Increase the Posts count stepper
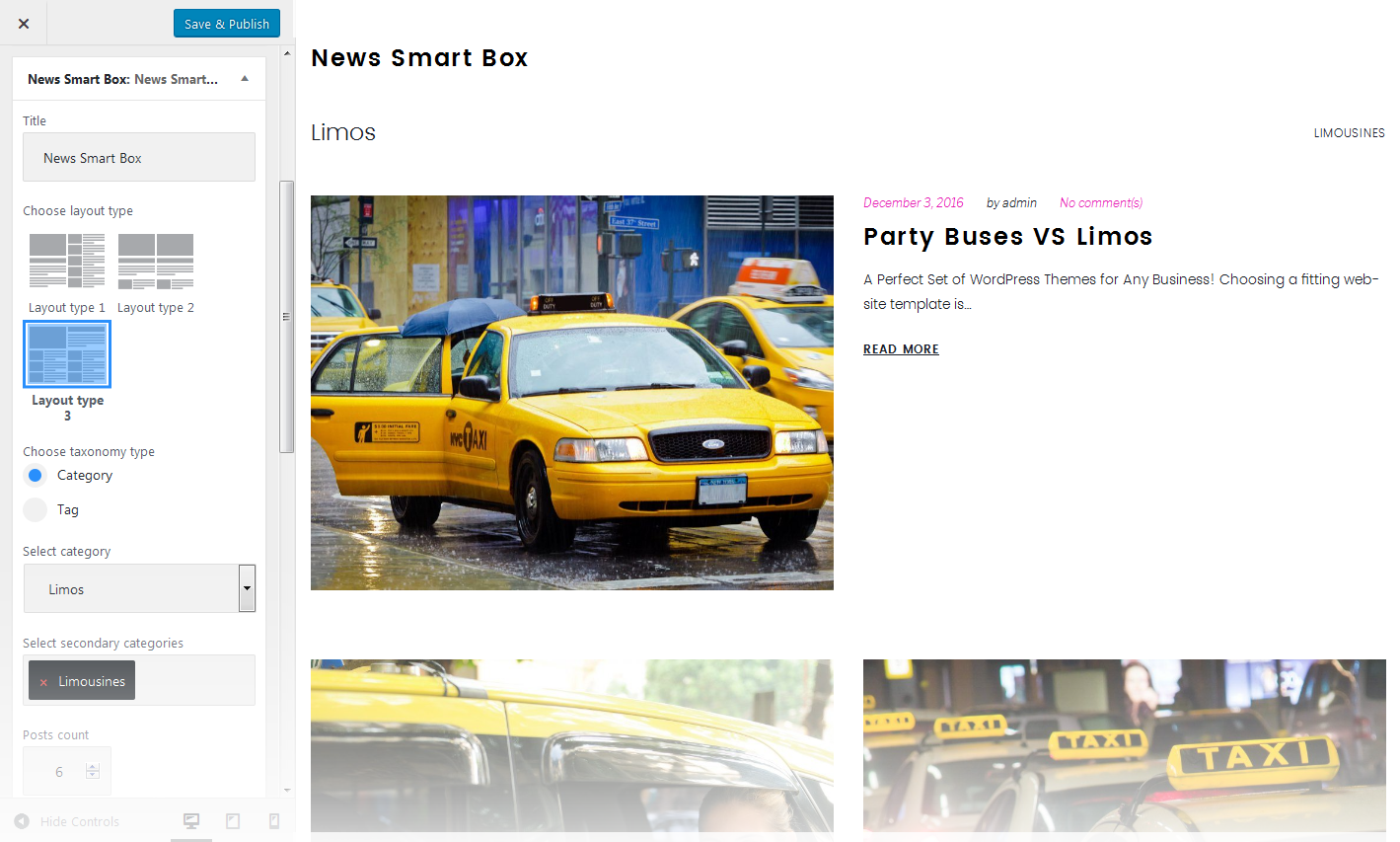The image size is (1400, 842). tap(93, 766)
